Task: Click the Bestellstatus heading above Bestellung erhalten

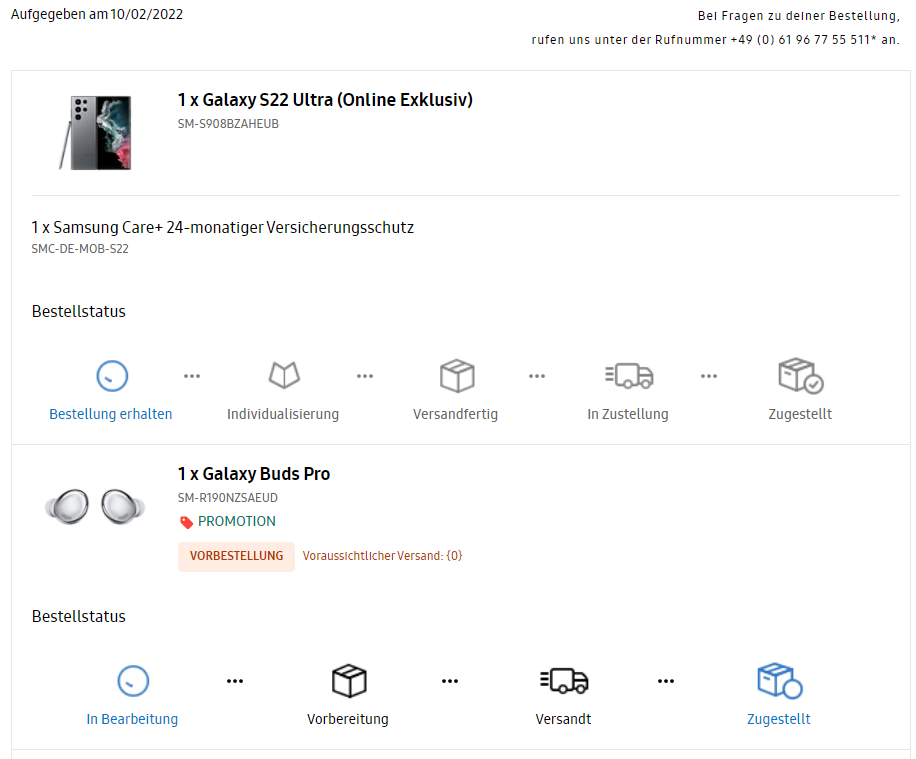Action: click(x=79, y=311)
